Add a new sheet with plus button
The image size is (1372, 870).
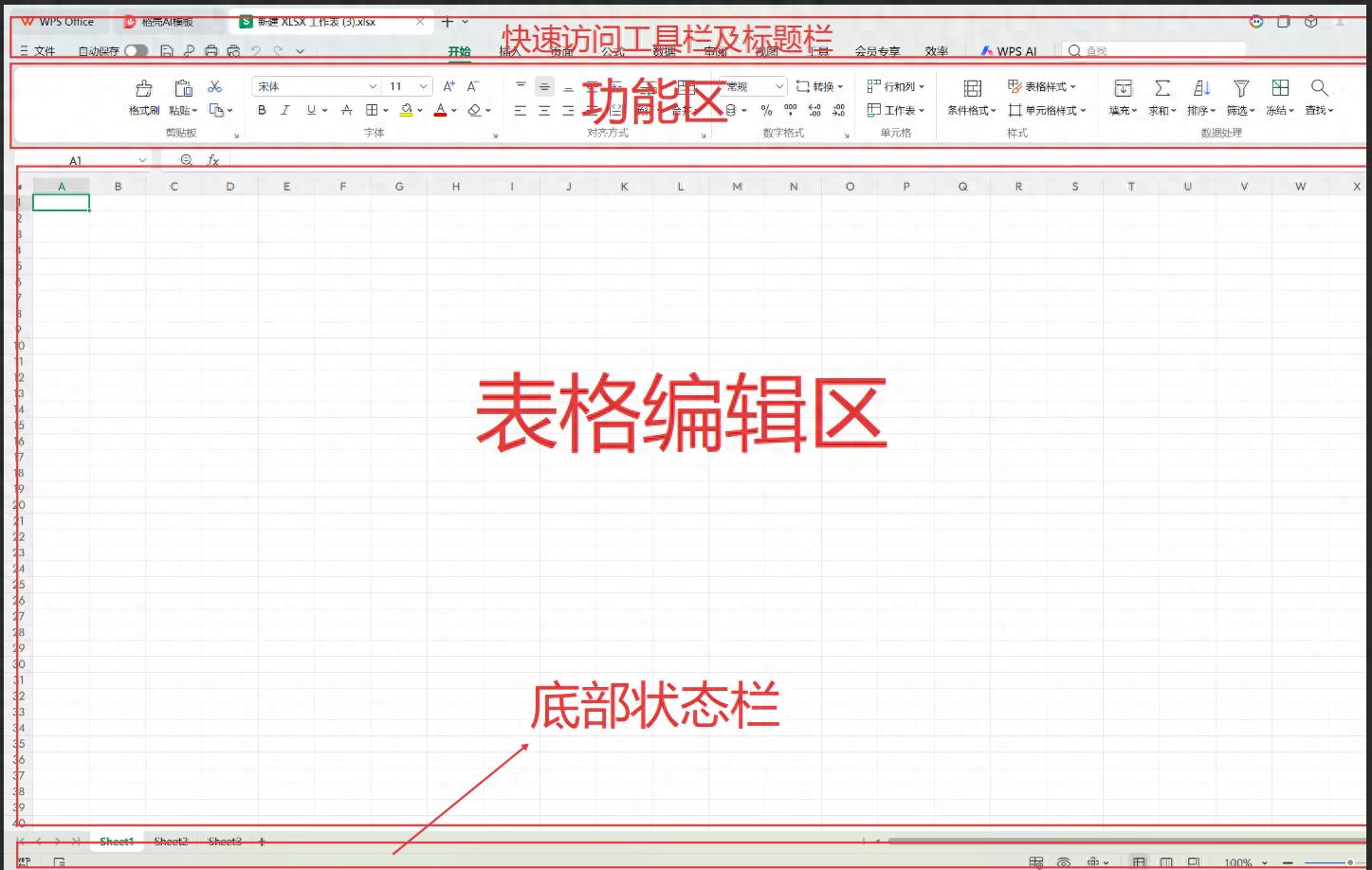tap(262, 842)
